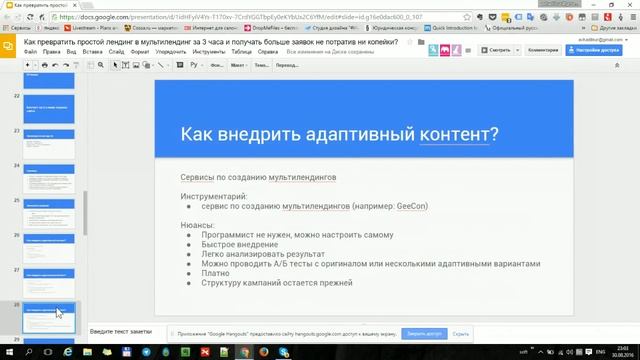Image resolution: width=640 pixels, height=360 pixels.
Task: Click the Закрыть доступ button in Hangouts bar
Action: point(424,334)
